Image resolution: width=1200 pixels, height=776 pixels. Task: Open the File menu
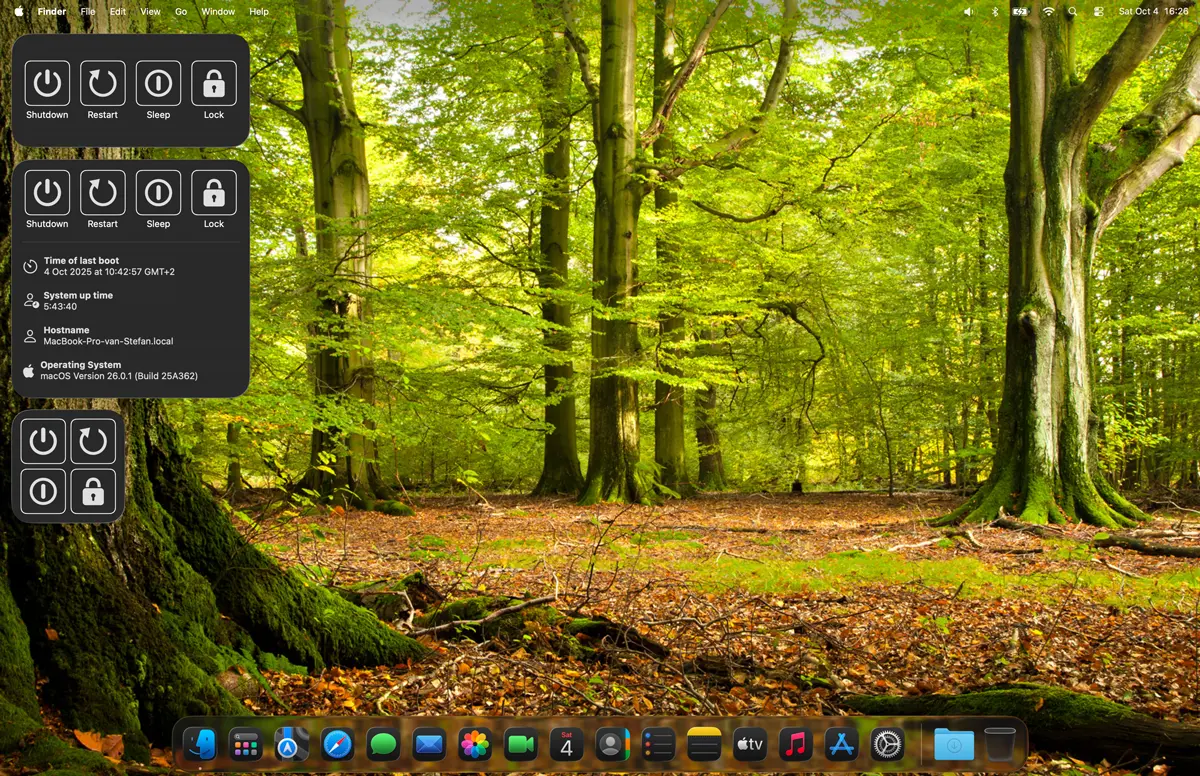88,12
